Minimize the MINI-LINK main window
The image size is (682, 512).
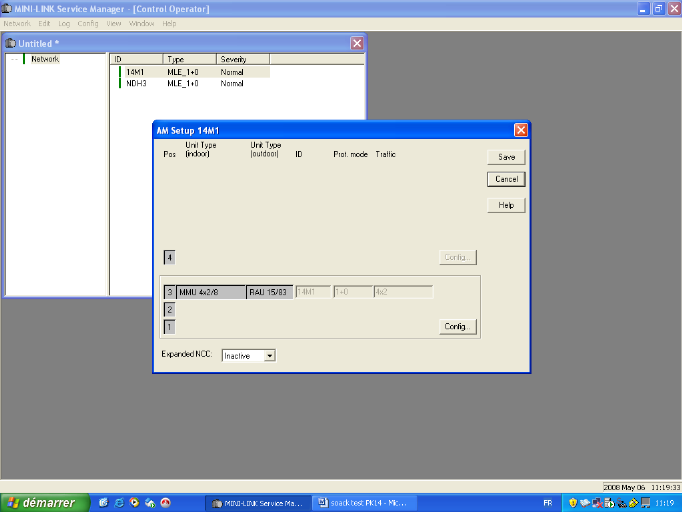click(643, 9)
